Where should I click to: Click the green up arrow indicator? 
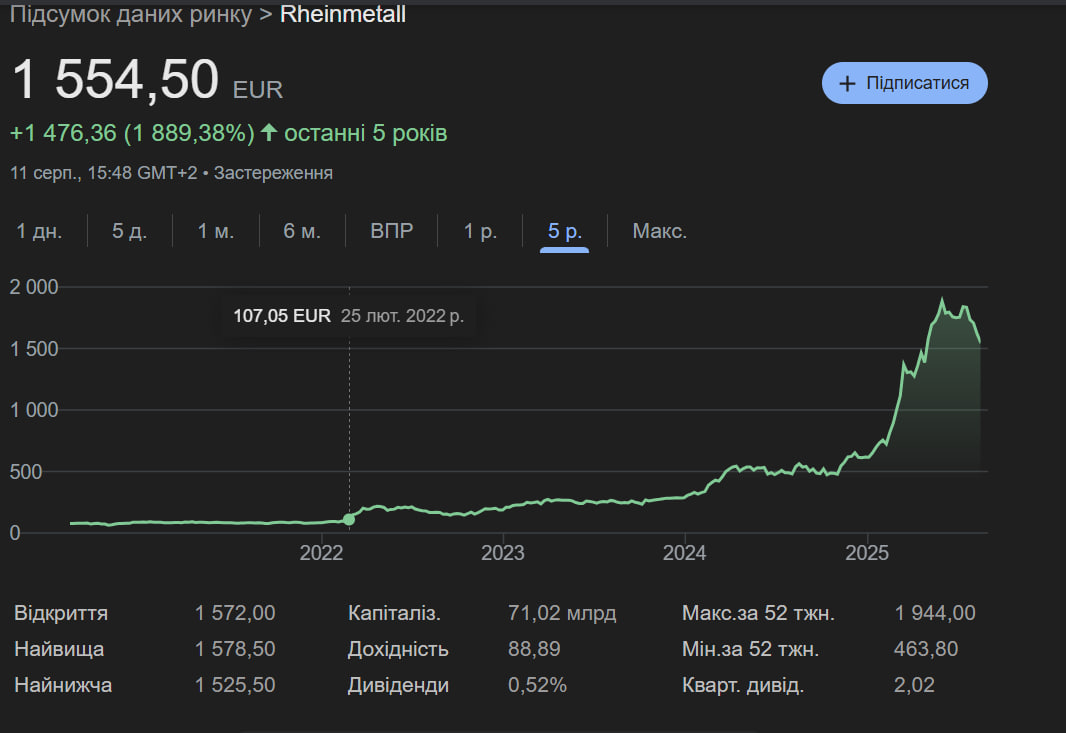click(x=269, y=132)
